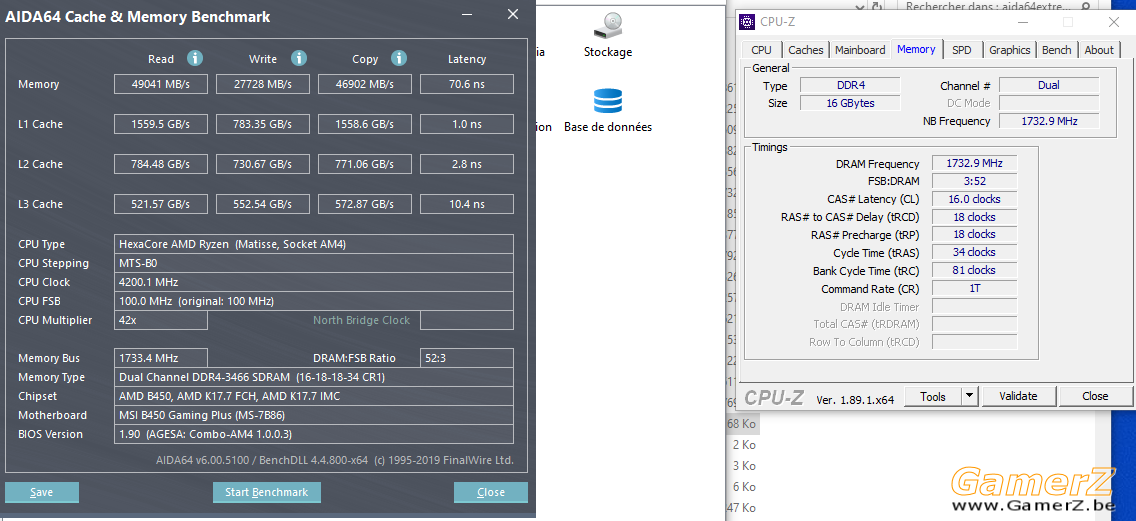The height and width of the screenshot is (521, 1136).
Task: Click the L1 Cache Read value 1559.5 GB/s
Action: click(x=161, y=124)
